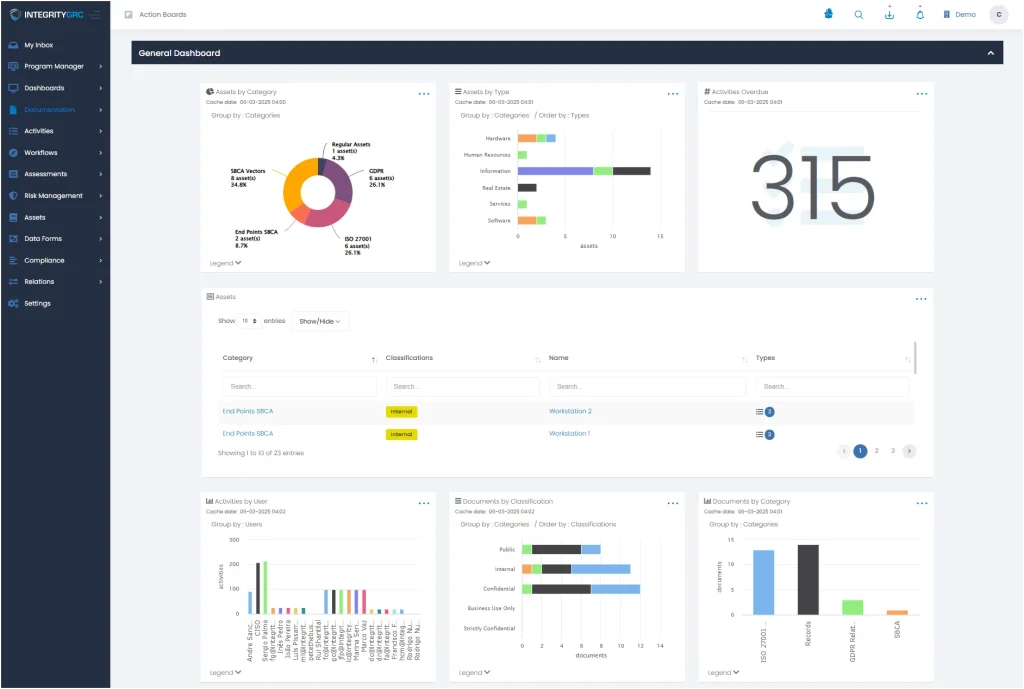Viewport: 1024px width, 689px height.
Task: Click the Name column search field
Action: [646, 386]
